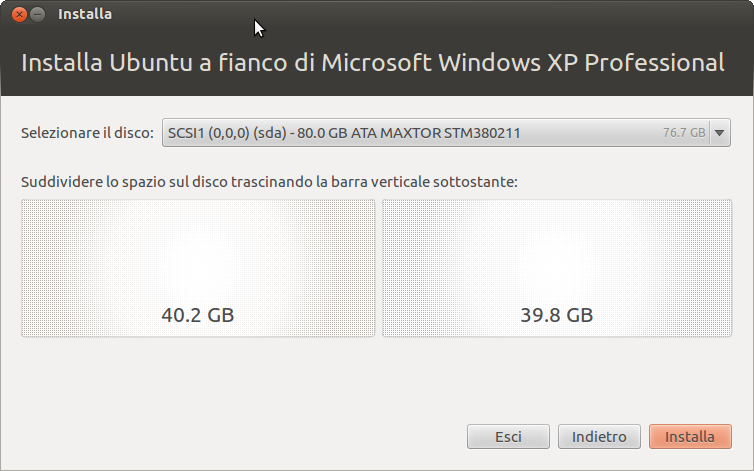Image resolution: width=754 pixels, height=471 pixels.
Task: Close the Installa window
Action: click(18, 15)
